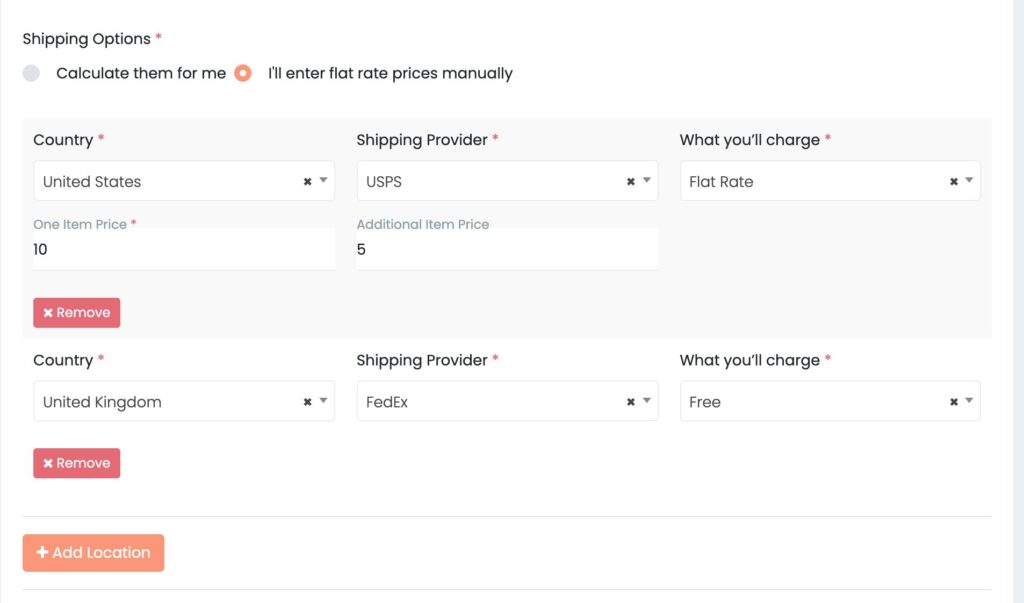Expand the USPS shipping provider dropdown
This screenshot has width=1024, height=603.
click(648, 181)
